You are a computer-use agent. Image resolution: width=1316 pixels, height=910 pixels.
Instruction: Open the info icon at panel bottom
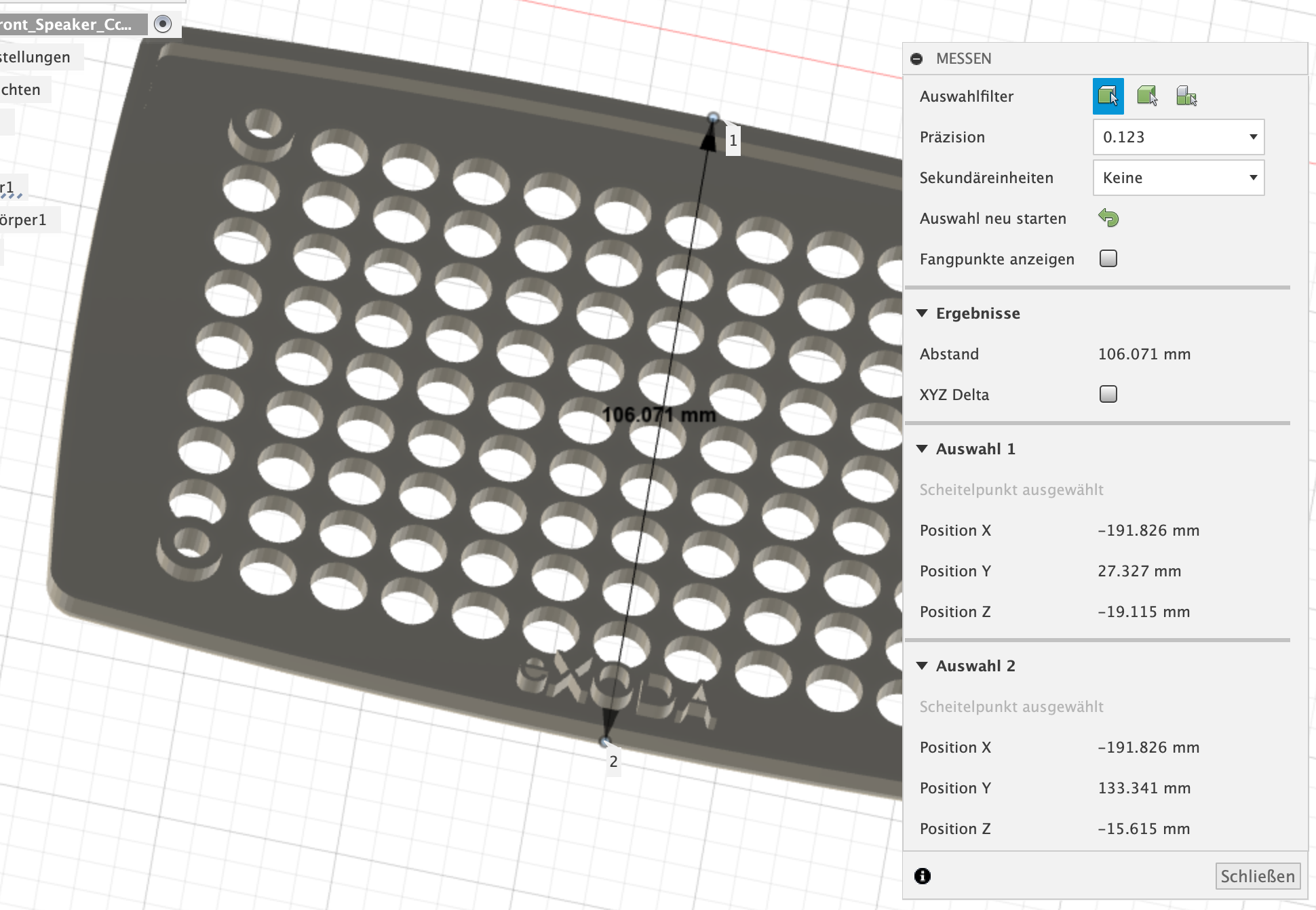pyautogui.click(x=923, y=876)
